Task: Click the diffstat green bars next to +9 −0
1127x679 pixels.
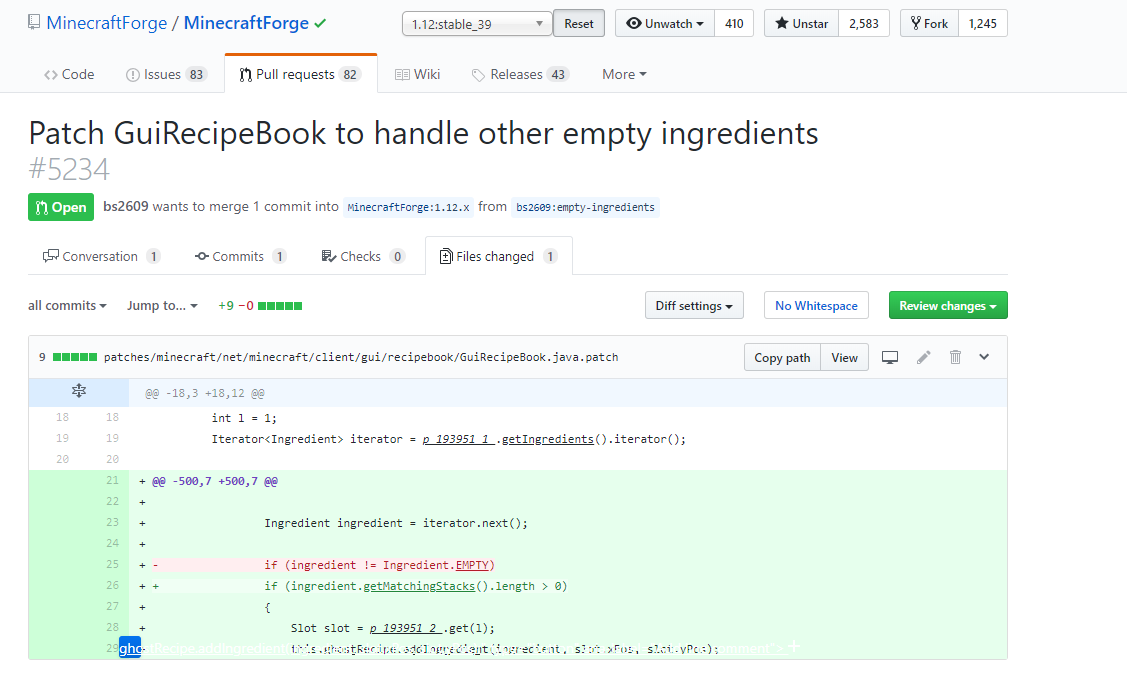Action: click(x=280, y=306)
